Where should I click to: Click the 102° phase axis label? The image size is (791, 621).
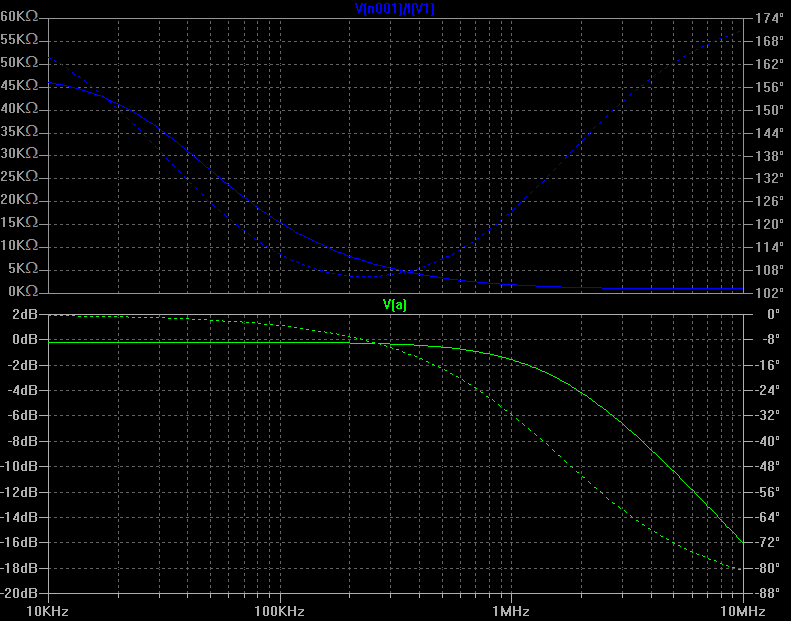pos(769,293)
